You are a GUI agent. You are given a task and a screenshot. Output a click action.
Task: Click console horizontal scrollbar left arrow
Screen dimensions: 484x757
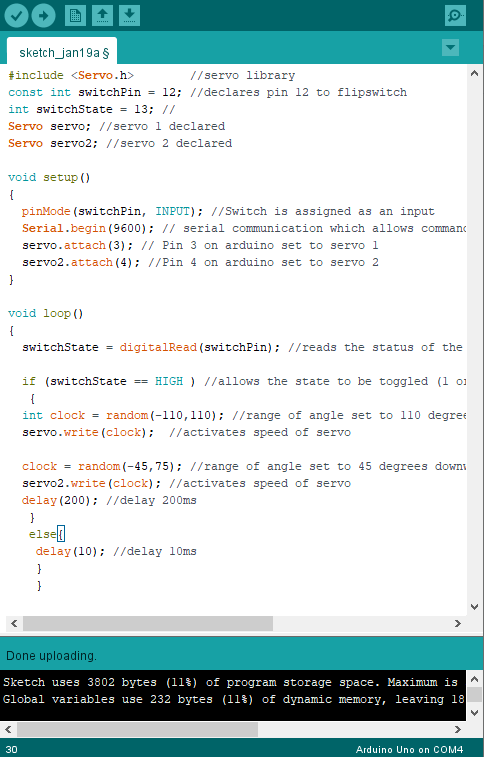pos(8,729)
